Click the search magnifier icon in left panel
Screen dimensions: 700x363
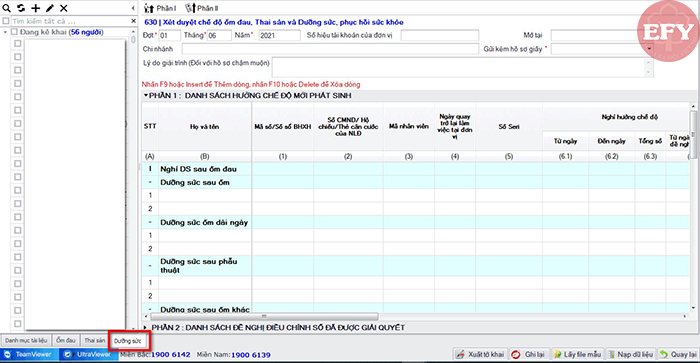[6, 8]
